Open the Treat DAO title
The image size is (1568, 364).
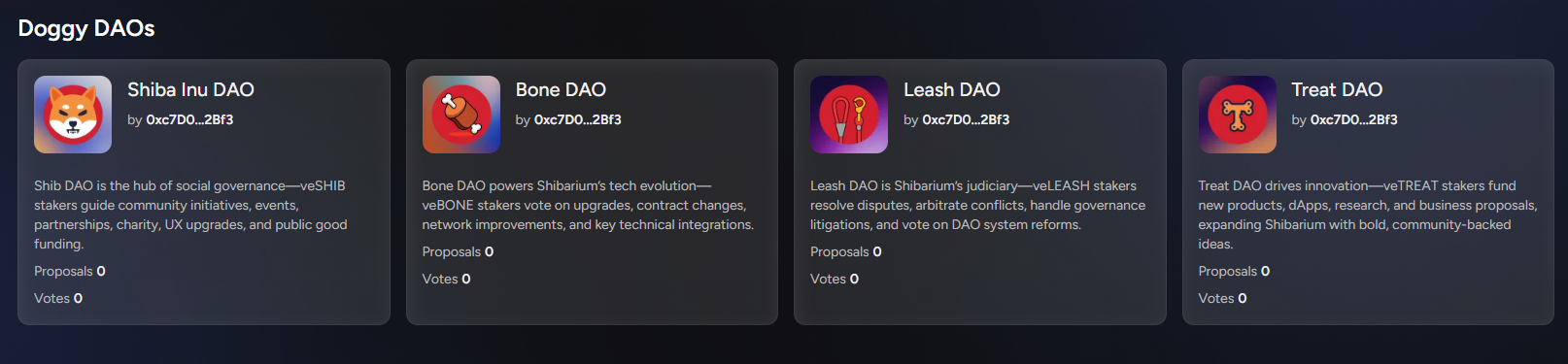pyautogui.click(x=1337, y=89)
